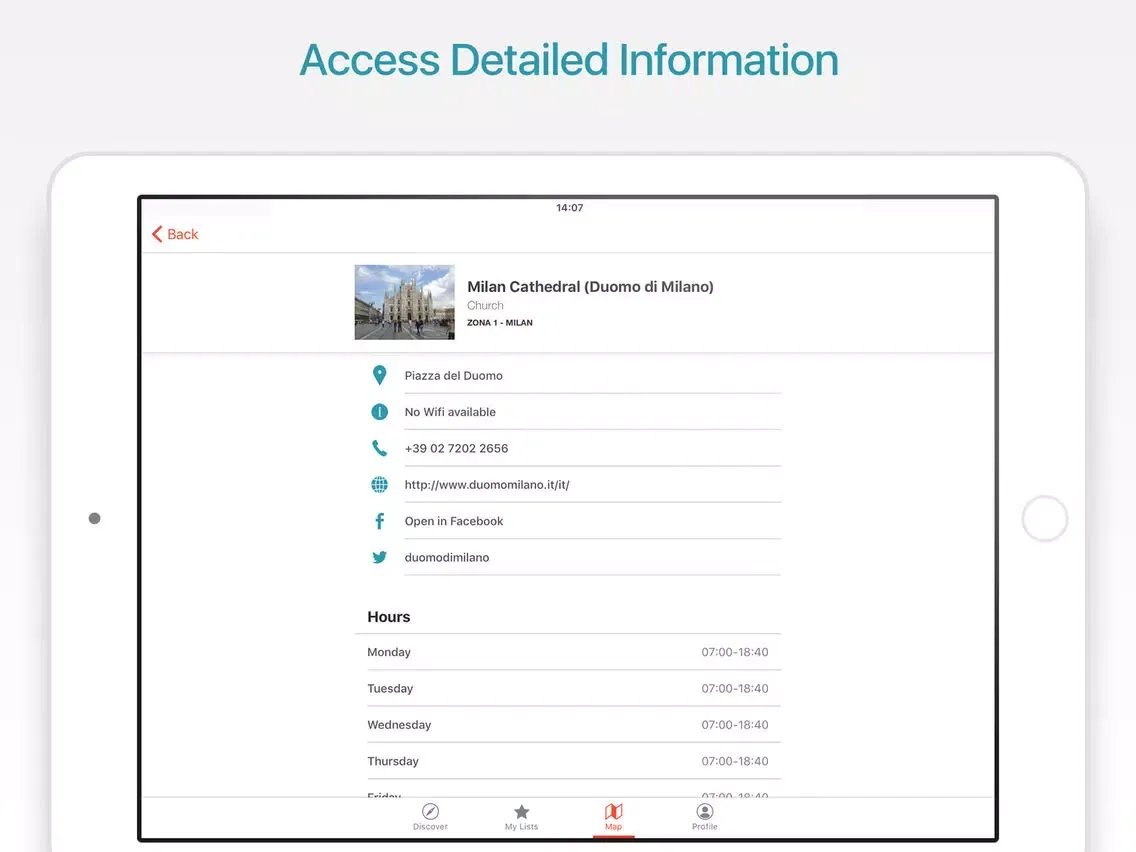Tap the phone handset icon

point(379,448)
